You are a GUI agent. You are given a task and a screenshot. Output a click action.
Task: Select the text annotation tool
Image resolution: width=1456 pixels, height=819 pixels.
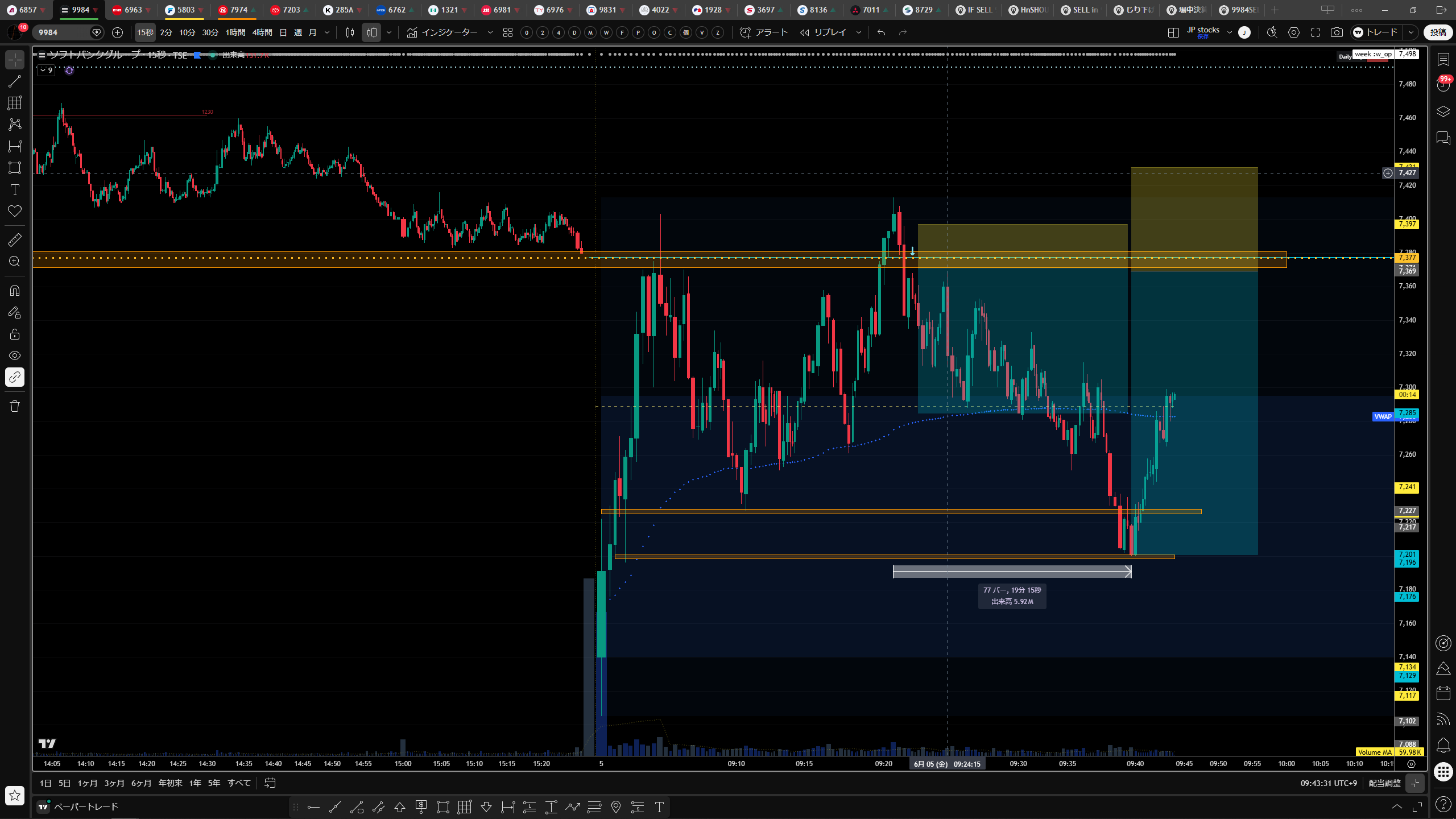click(x=15, y=189)
